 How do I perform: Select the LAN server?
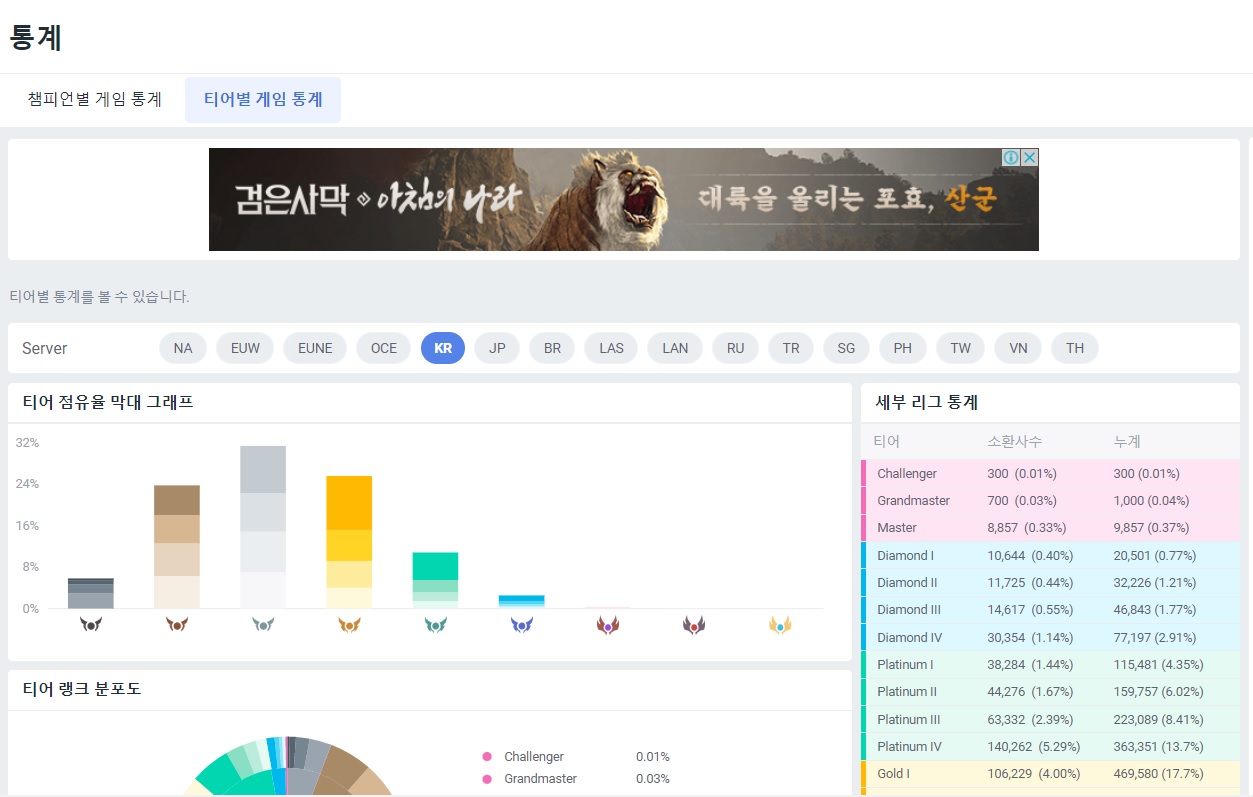click(x=675, y=348)
